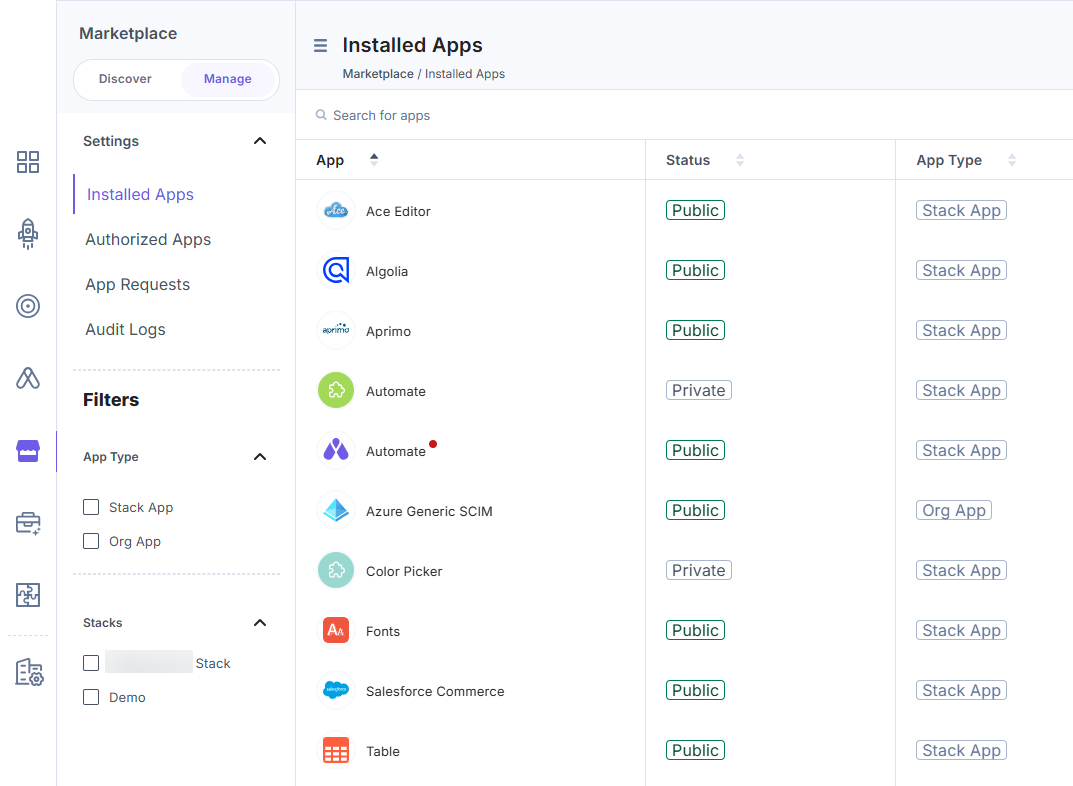Click the puzzle piece icon in sidebar

pyautogui.click(x=28, y=595)
